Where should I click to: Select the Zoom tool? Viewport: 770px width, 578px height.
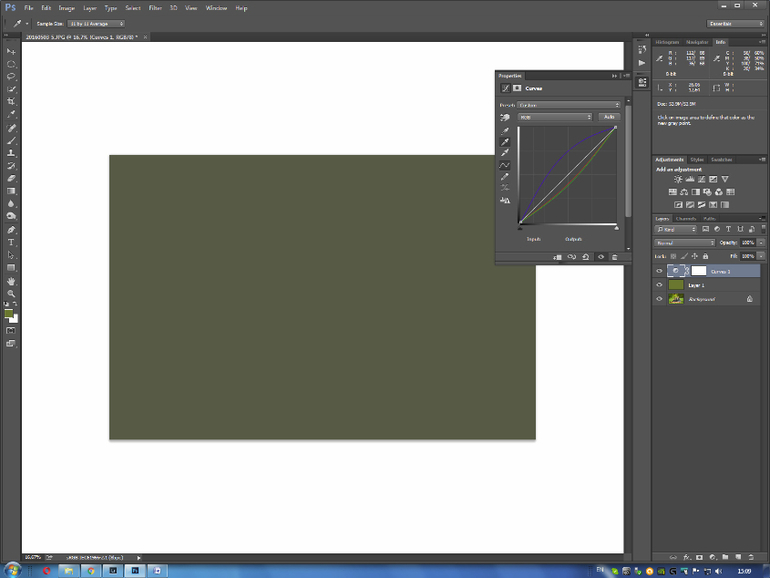pos(12,294)
